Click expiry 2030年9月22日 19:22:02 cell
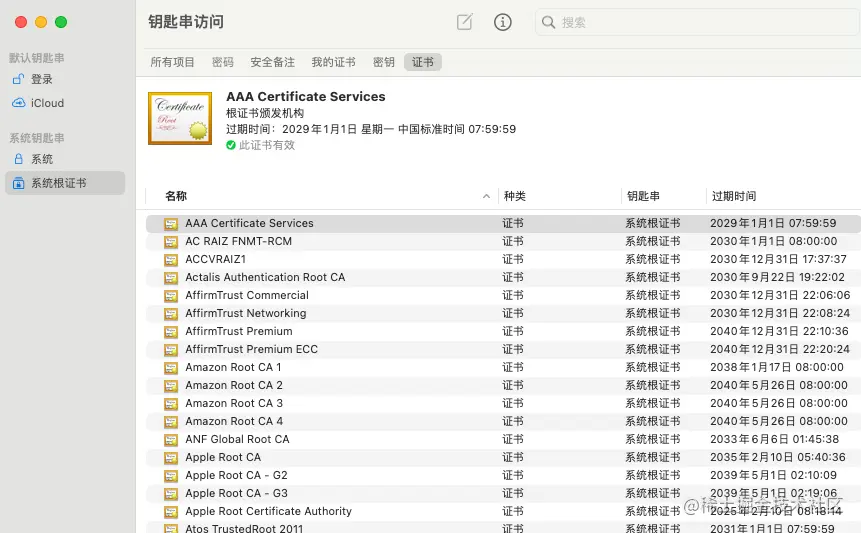This screenshot has height=533, width=861. pos(777,277)
